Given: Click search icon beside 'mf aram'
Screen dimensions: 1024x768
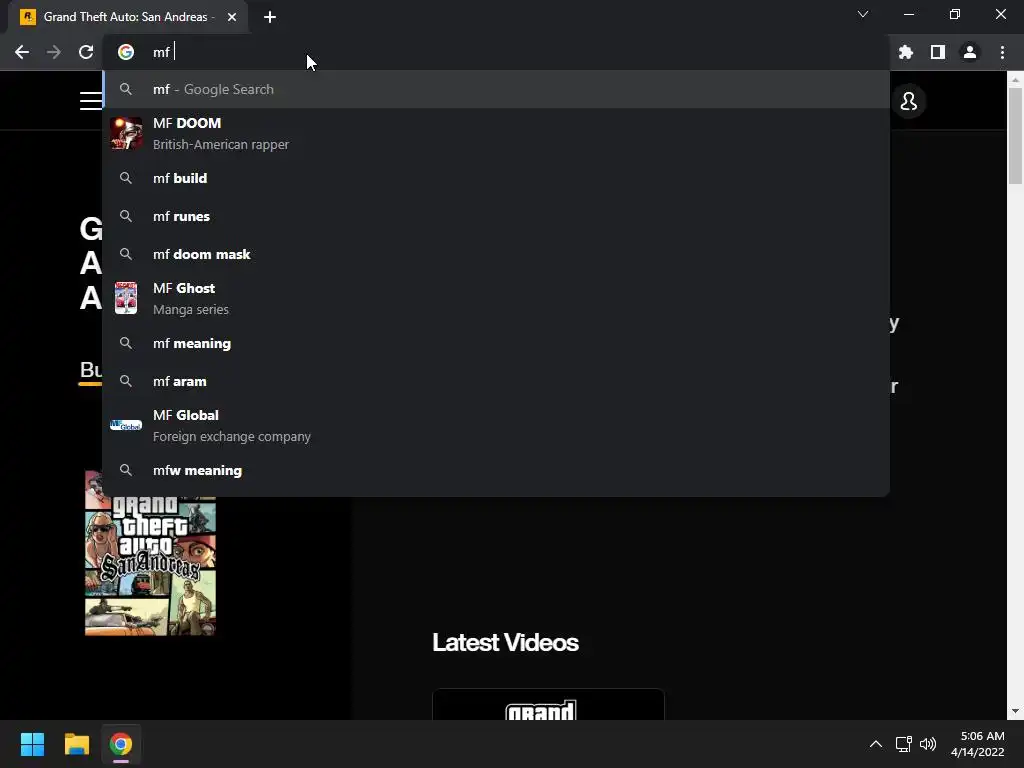Looking at the screenshot, I should point(126,381).
